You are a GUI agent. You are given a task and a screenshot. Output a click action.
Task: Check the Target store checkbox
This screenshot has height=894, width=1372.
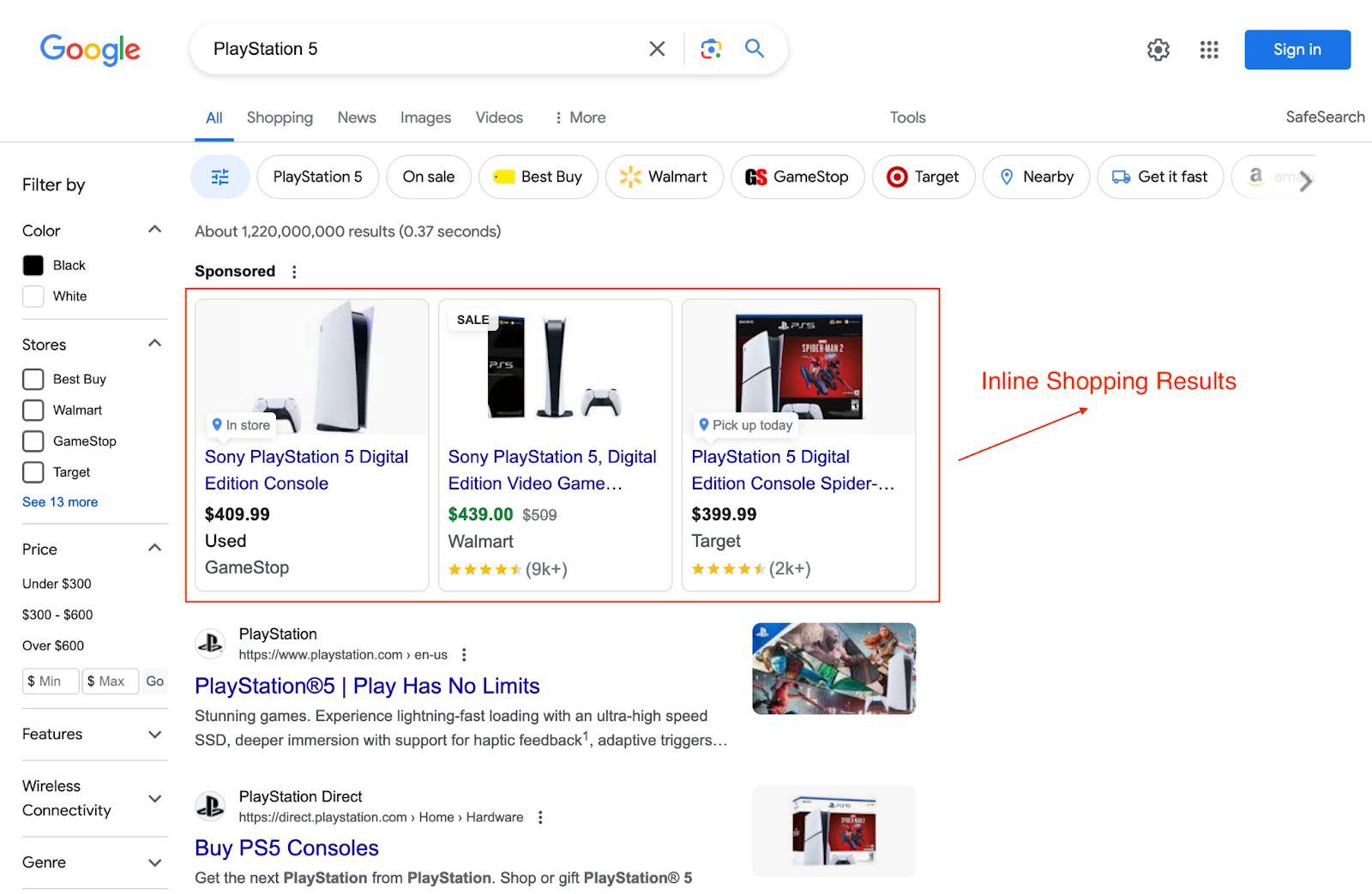33,472
